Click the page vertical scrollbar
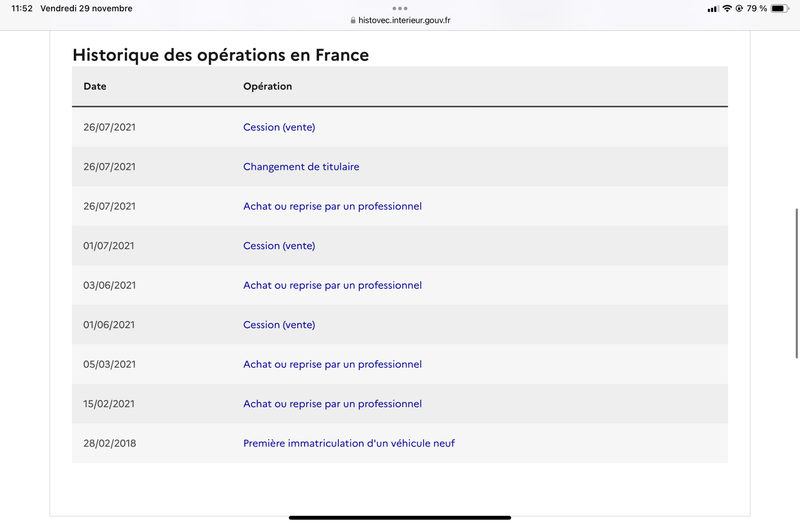 796,283
